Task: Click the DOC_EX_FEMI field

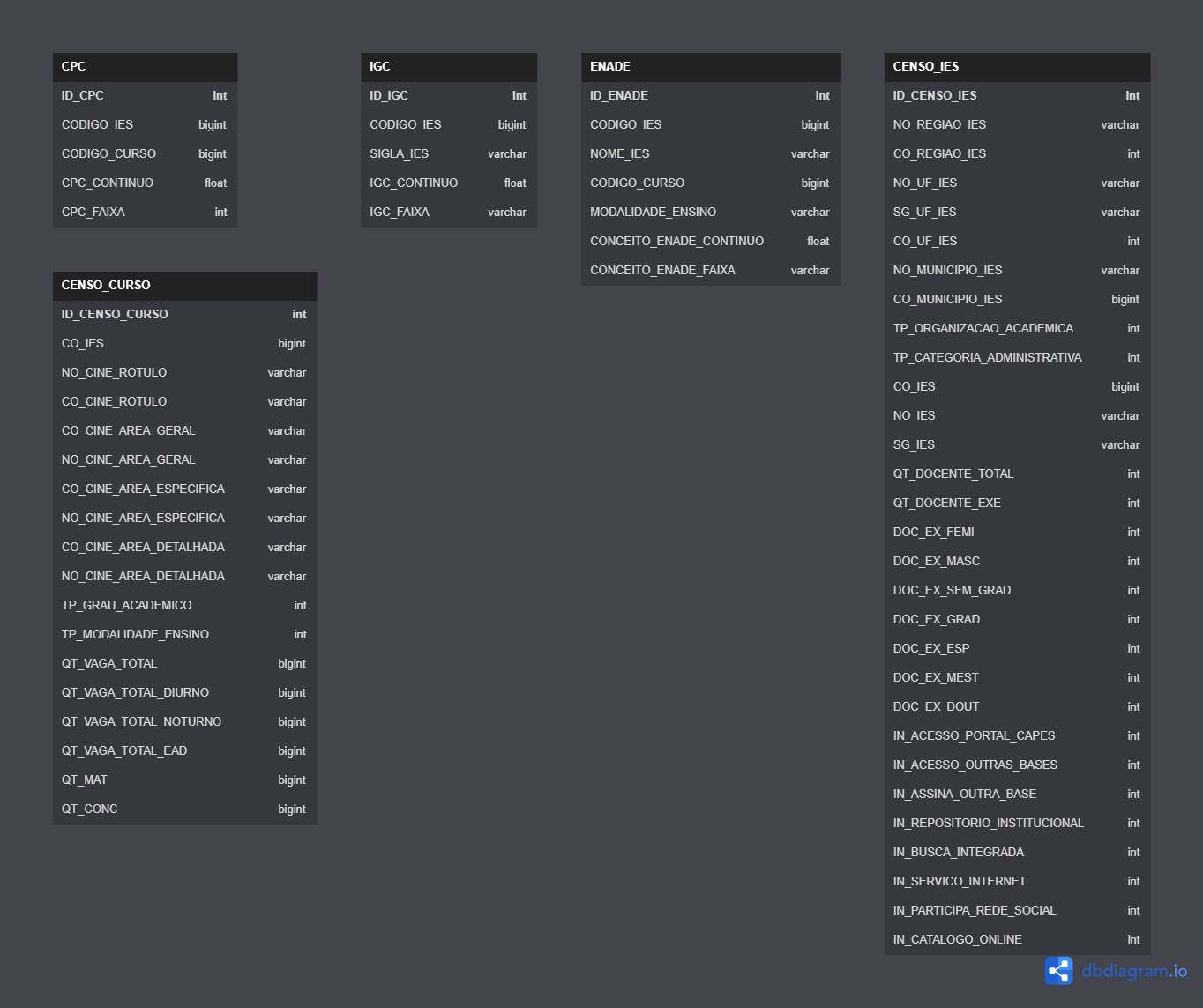Action: pyautogui.click(x=1018, y=533)
